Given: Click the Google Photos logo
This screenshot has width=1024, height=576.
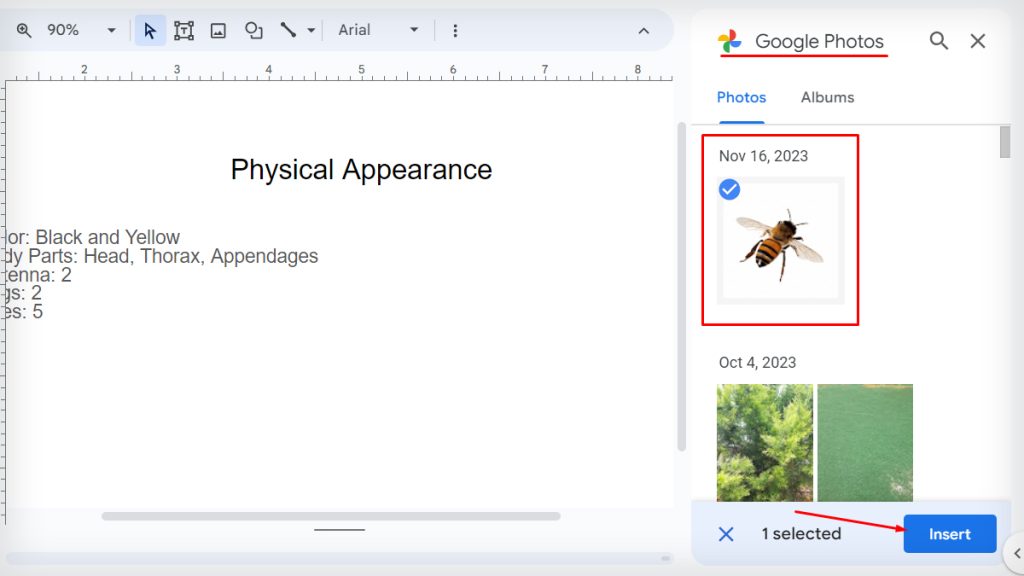Looking at the screenshot, I should pyautogui.click(x=731, y=41).
